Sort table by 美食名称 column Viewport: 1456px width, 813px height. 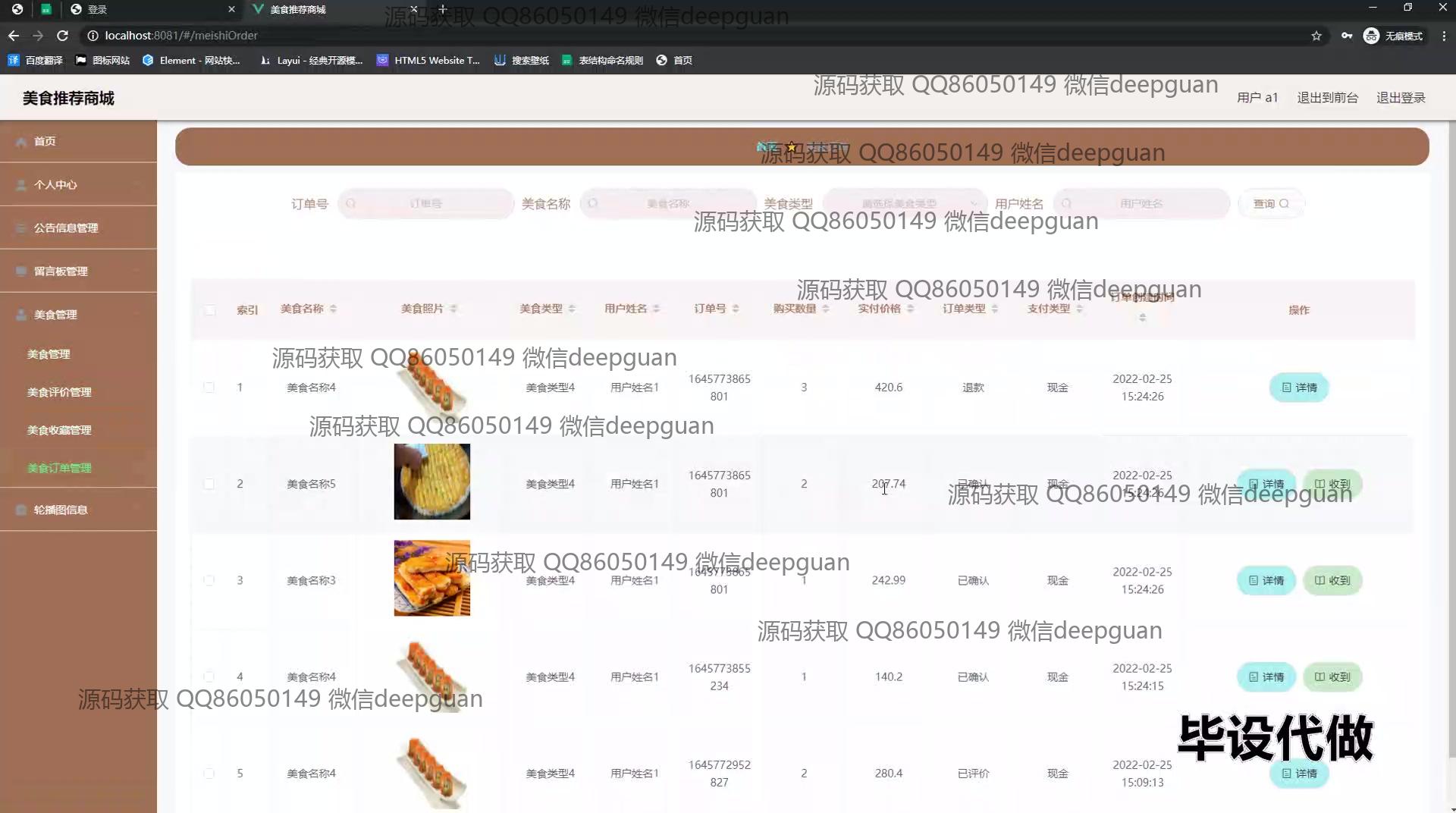(333, 309)
